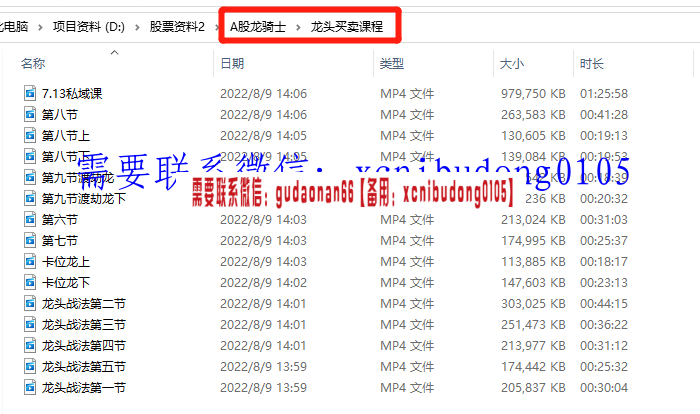Click the file icon of 第八节下
Viewport: 700px width, 414px height.
click(x=30, y=156)
